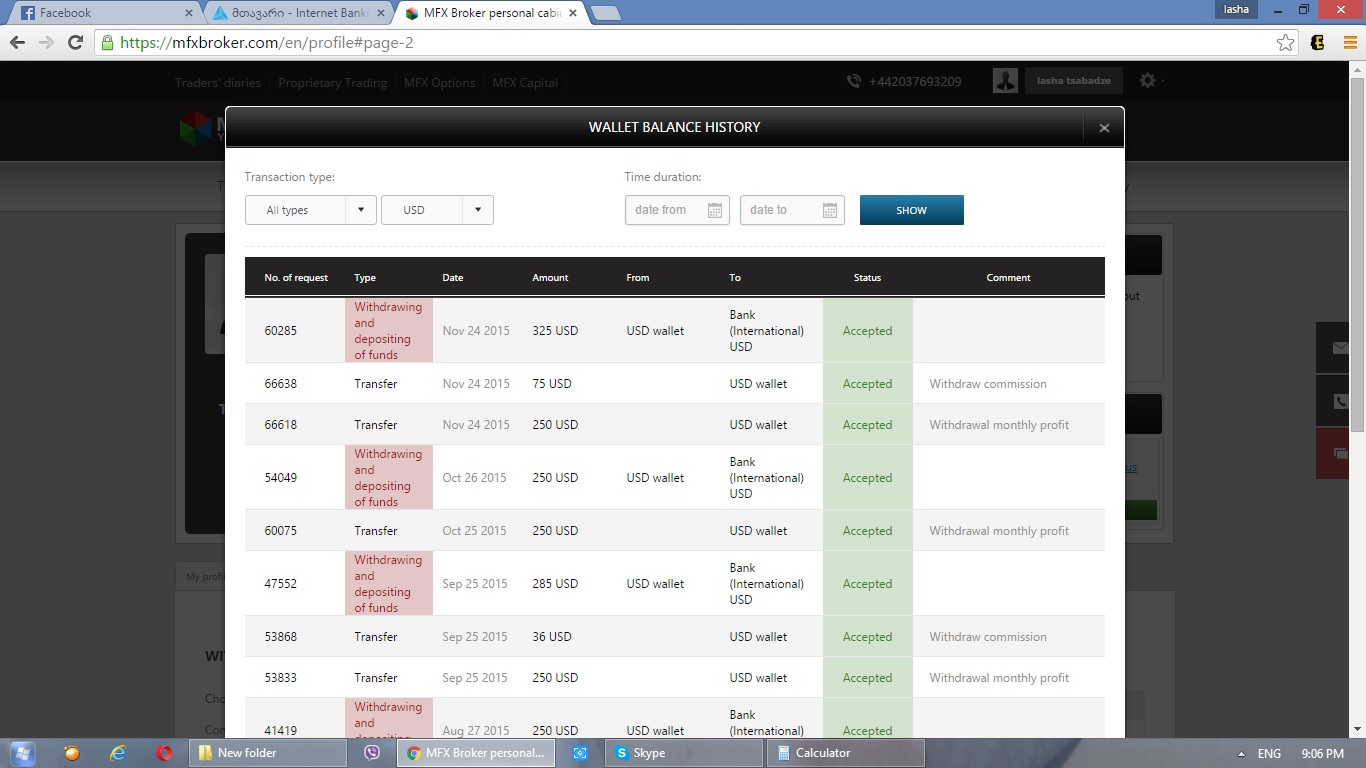Open the Windows Start menu
This screenshot has height=768, width=1366.
tap(22, 753)
